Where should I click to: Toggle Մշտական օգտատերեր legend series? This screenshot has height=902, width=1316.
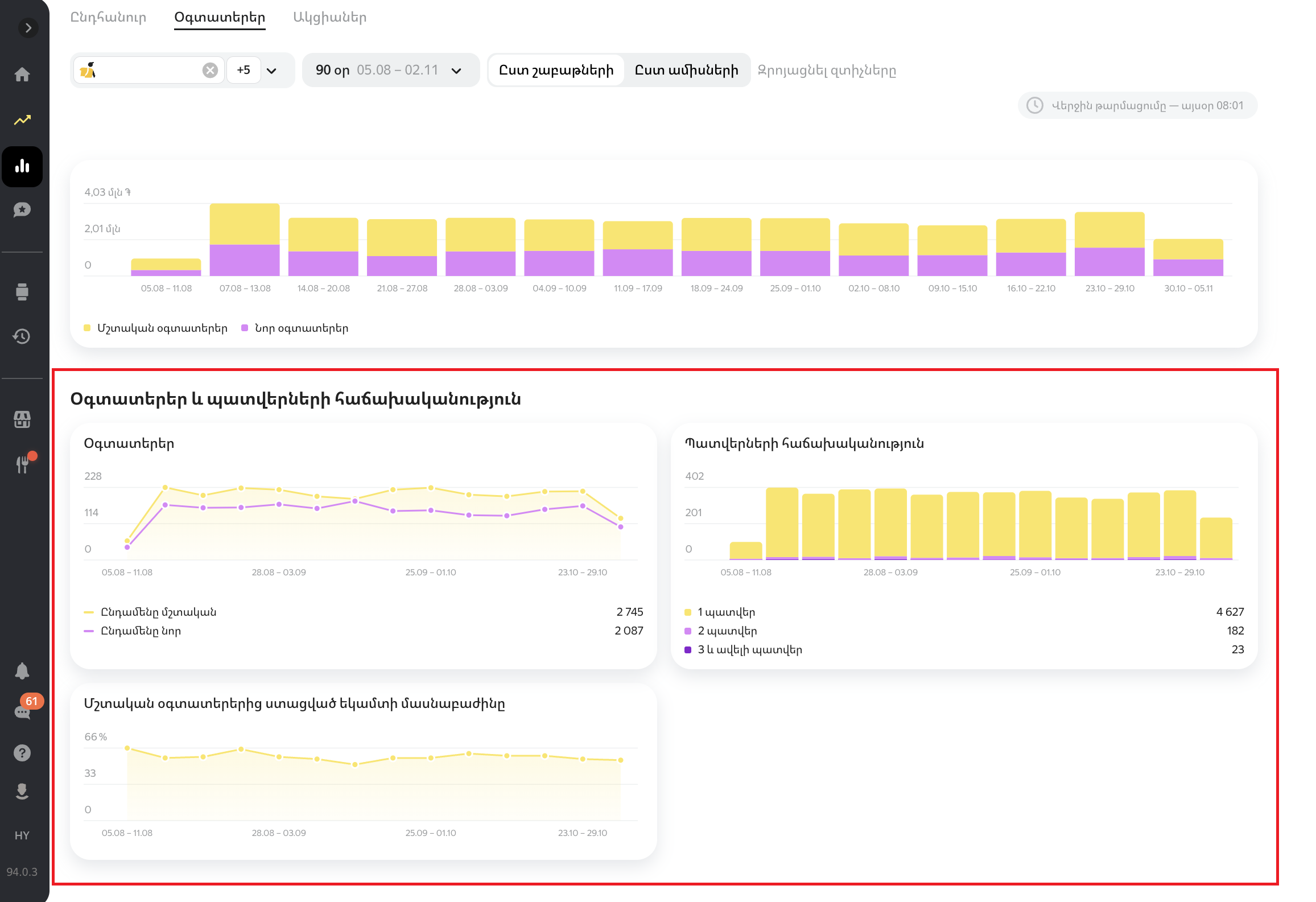click(155, 328)
